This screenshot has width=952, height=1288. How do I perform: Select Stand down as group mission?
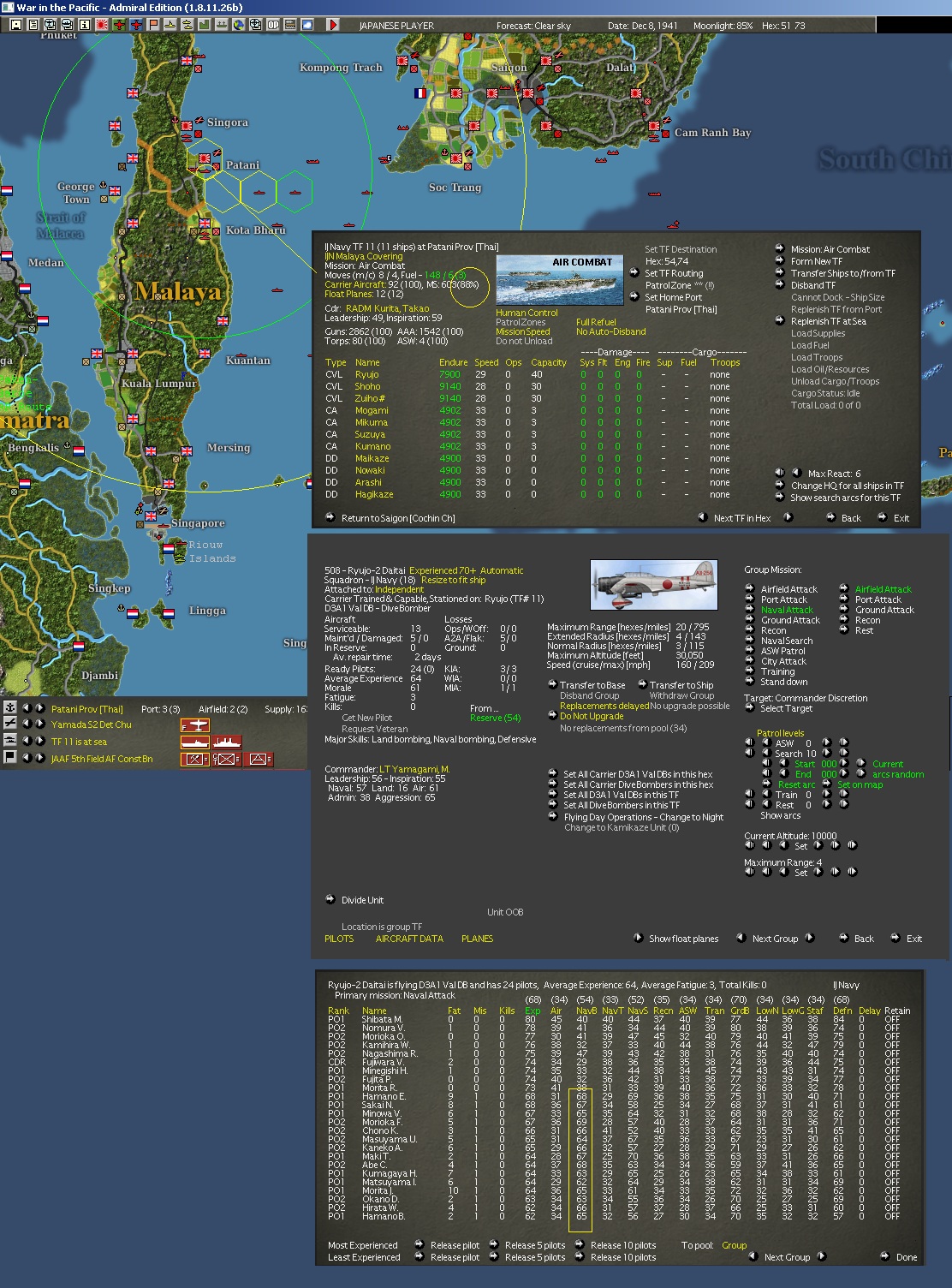[x=750, y=682]
